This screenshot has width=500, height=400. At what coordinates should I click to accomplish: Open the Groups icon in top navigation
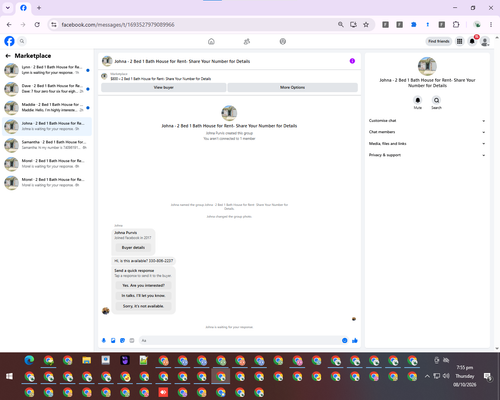pyautogui.click(x=283, y=41)
